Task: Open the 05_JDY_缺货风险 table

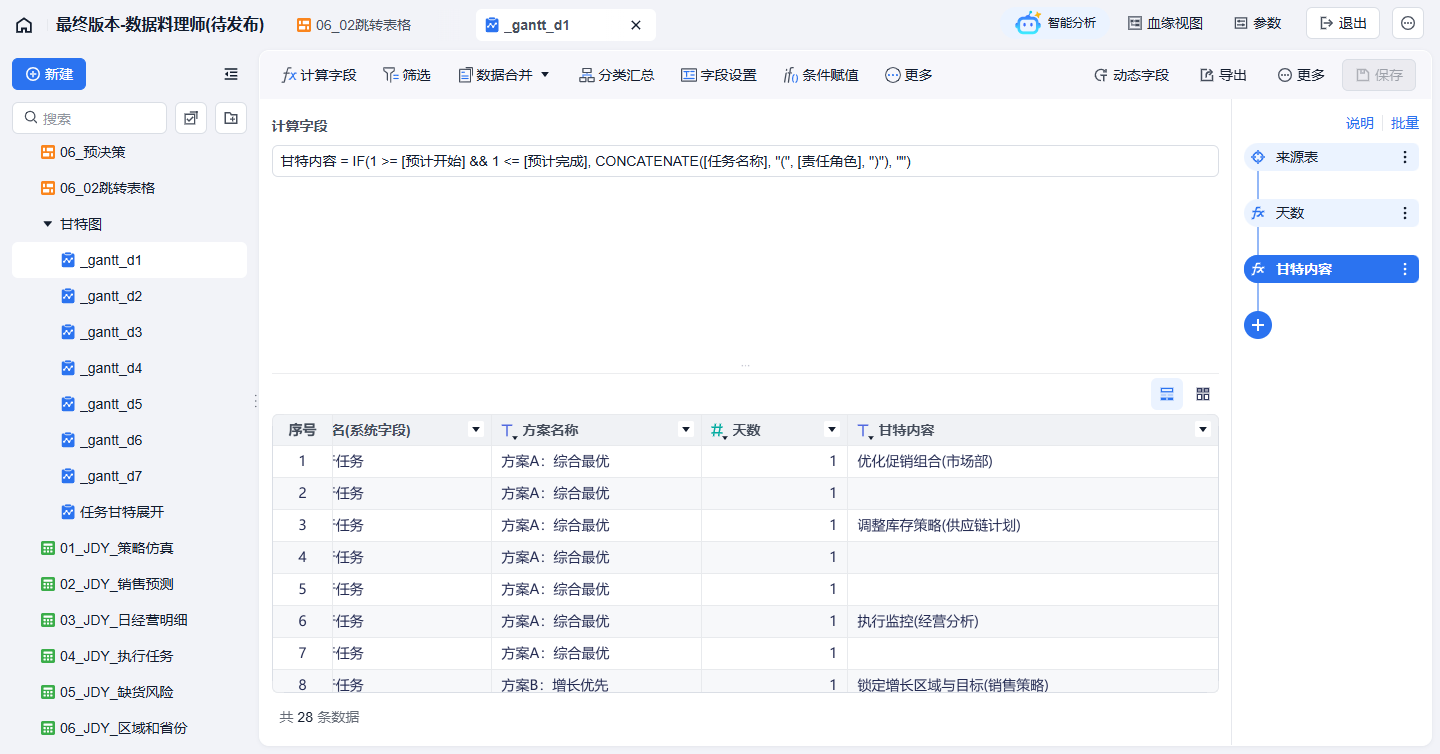Action: tap(129, 692)
